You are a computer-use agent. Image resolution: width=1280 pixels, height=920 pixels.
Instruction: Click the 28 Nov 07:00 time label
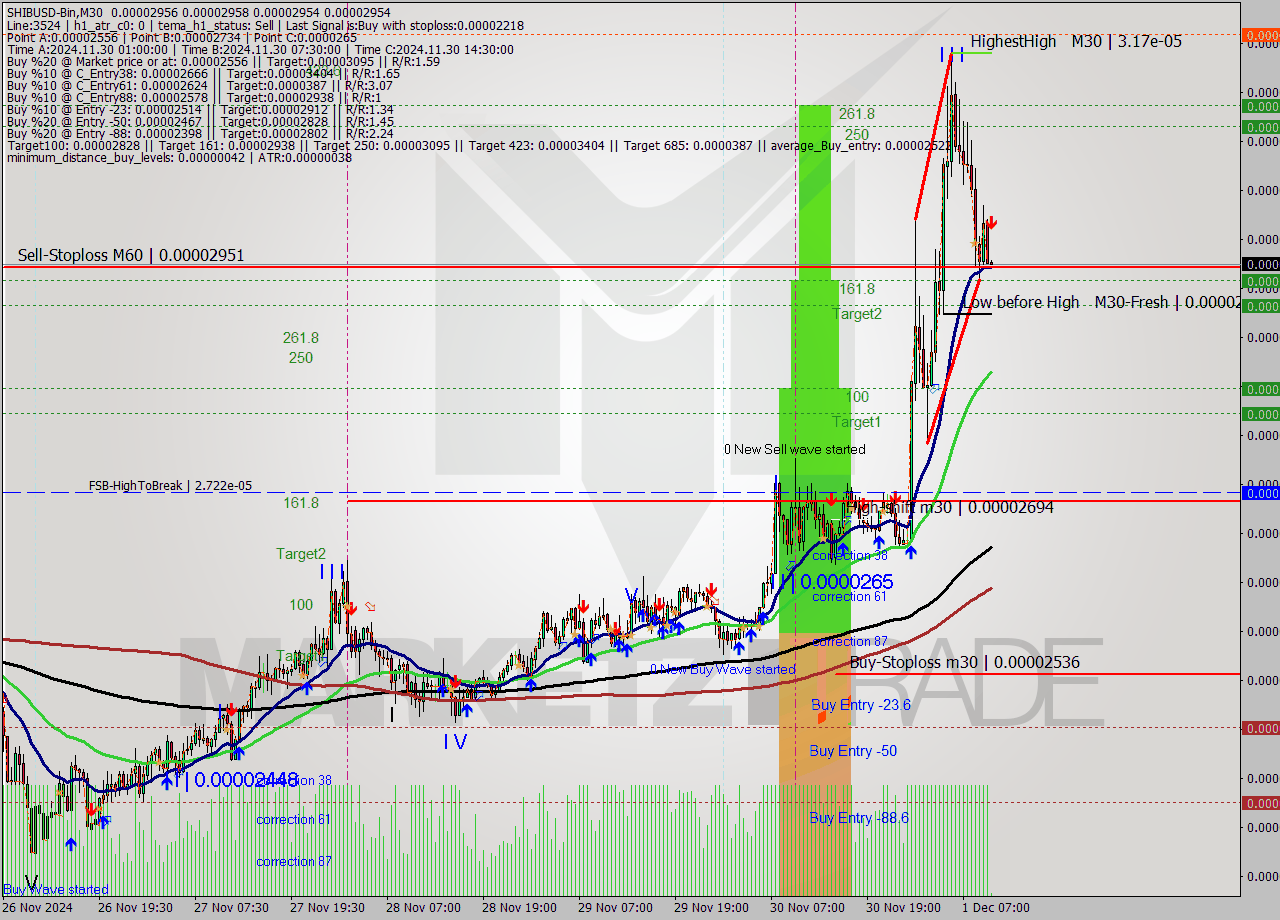point(422,908)
